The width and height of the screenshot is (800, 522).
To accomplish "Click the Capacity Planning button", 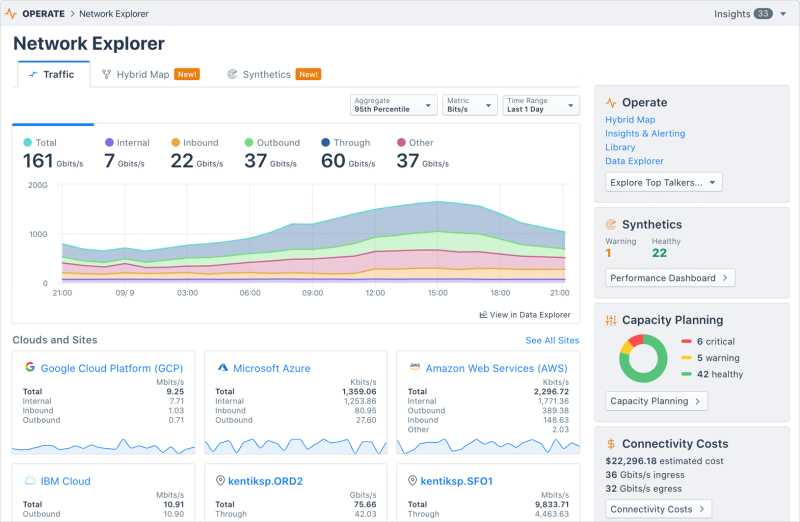I will 656,401.
